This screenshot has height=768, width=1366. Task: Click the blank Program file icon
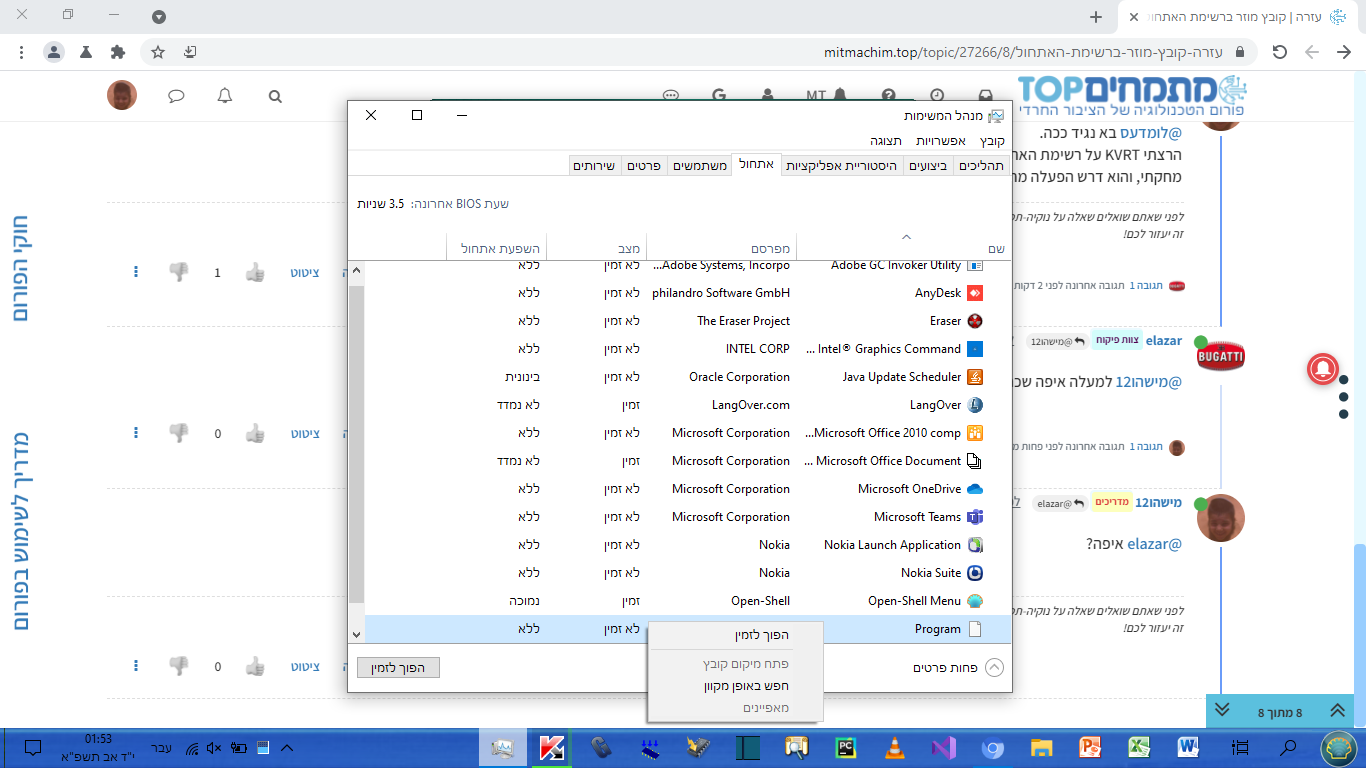point(975,629)
